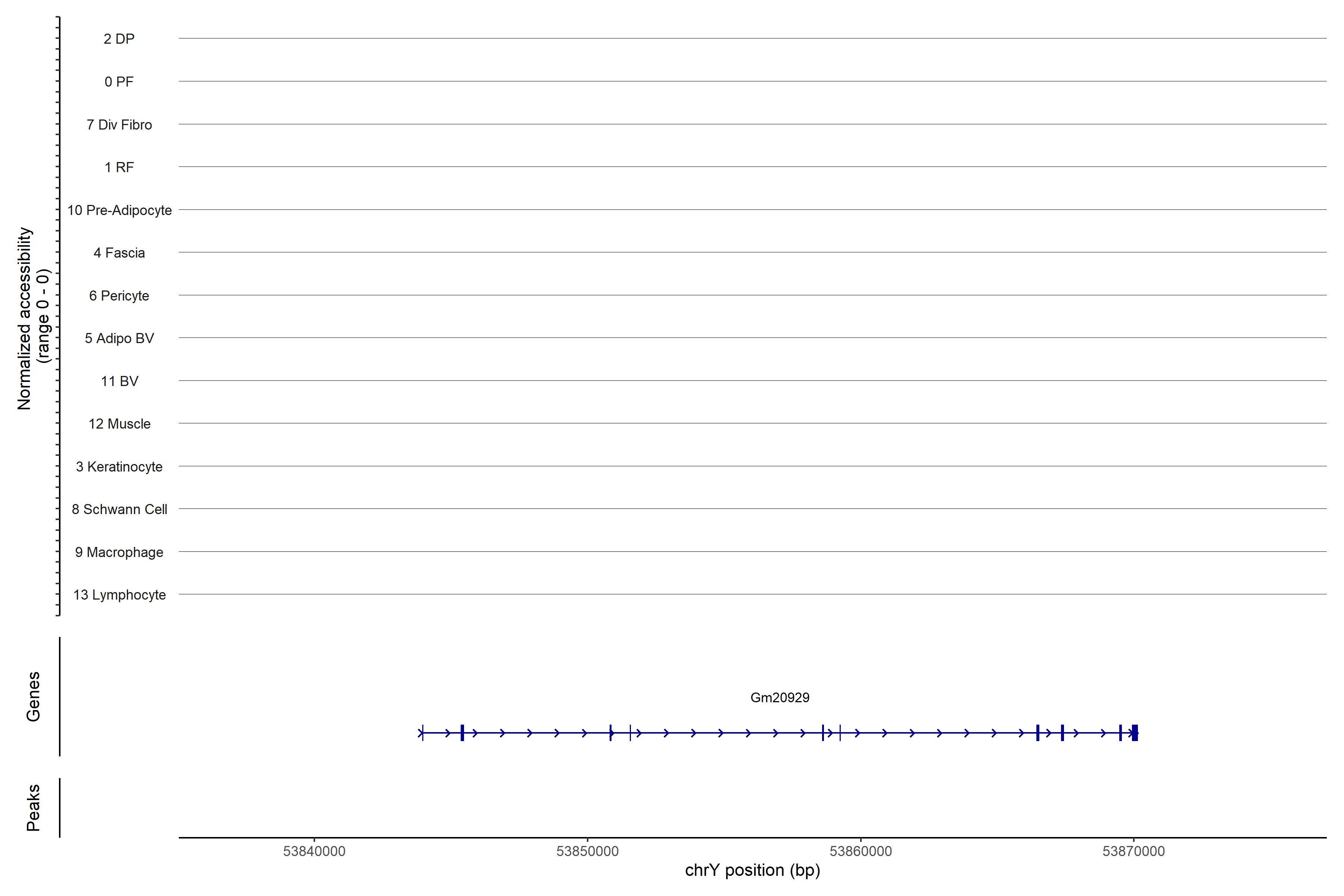Select the 0 PF track label

pos(119,82)
